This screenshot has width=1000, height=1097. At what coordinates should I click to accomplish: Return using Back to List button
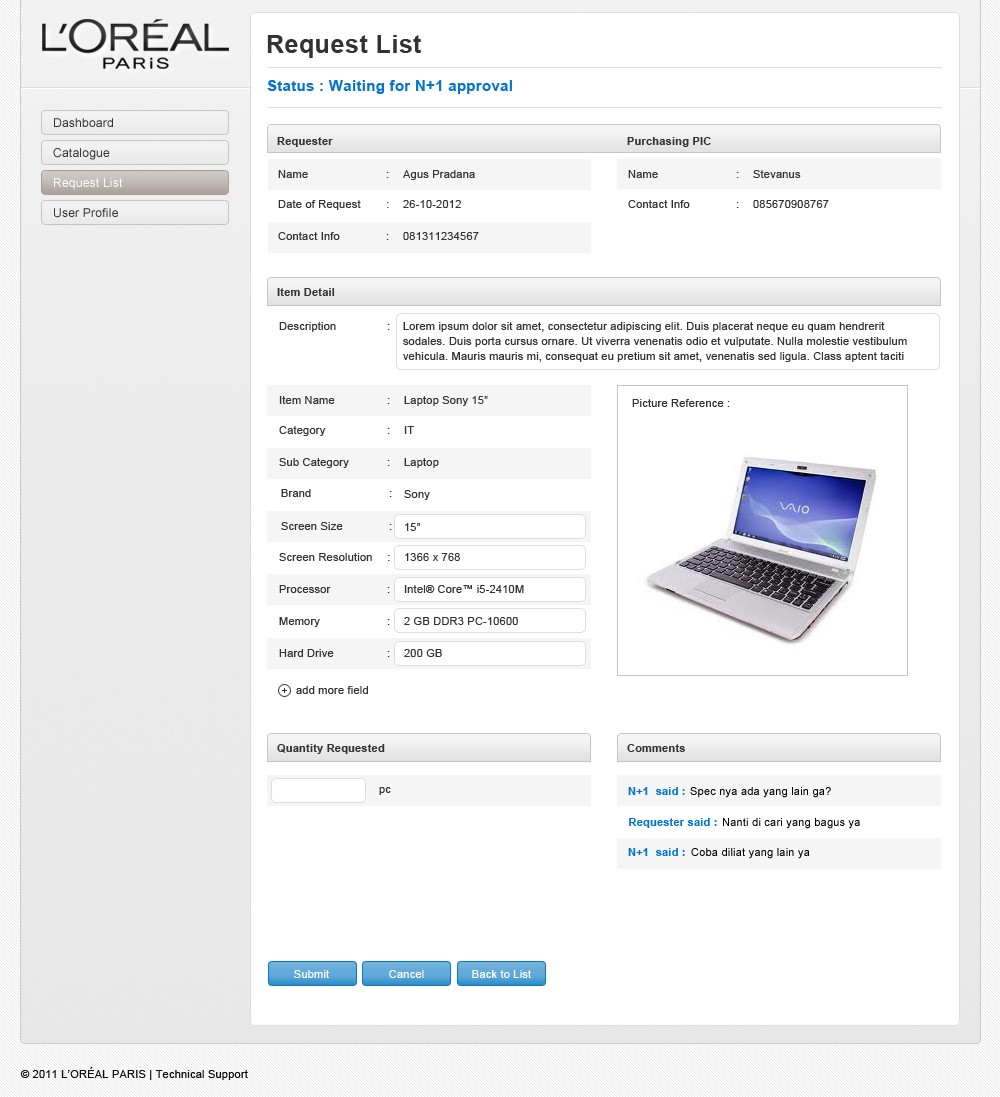point(501,974)
